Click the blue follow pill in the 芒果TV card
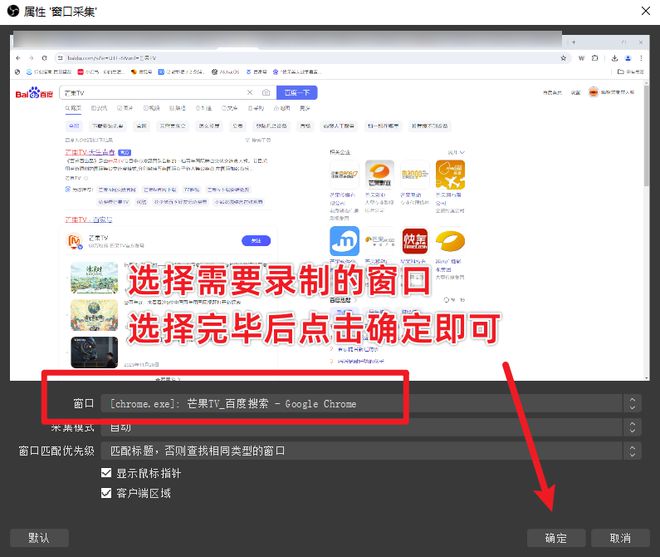Image resolution: width=660 pixels, height=557 pixels. [256, 241]
